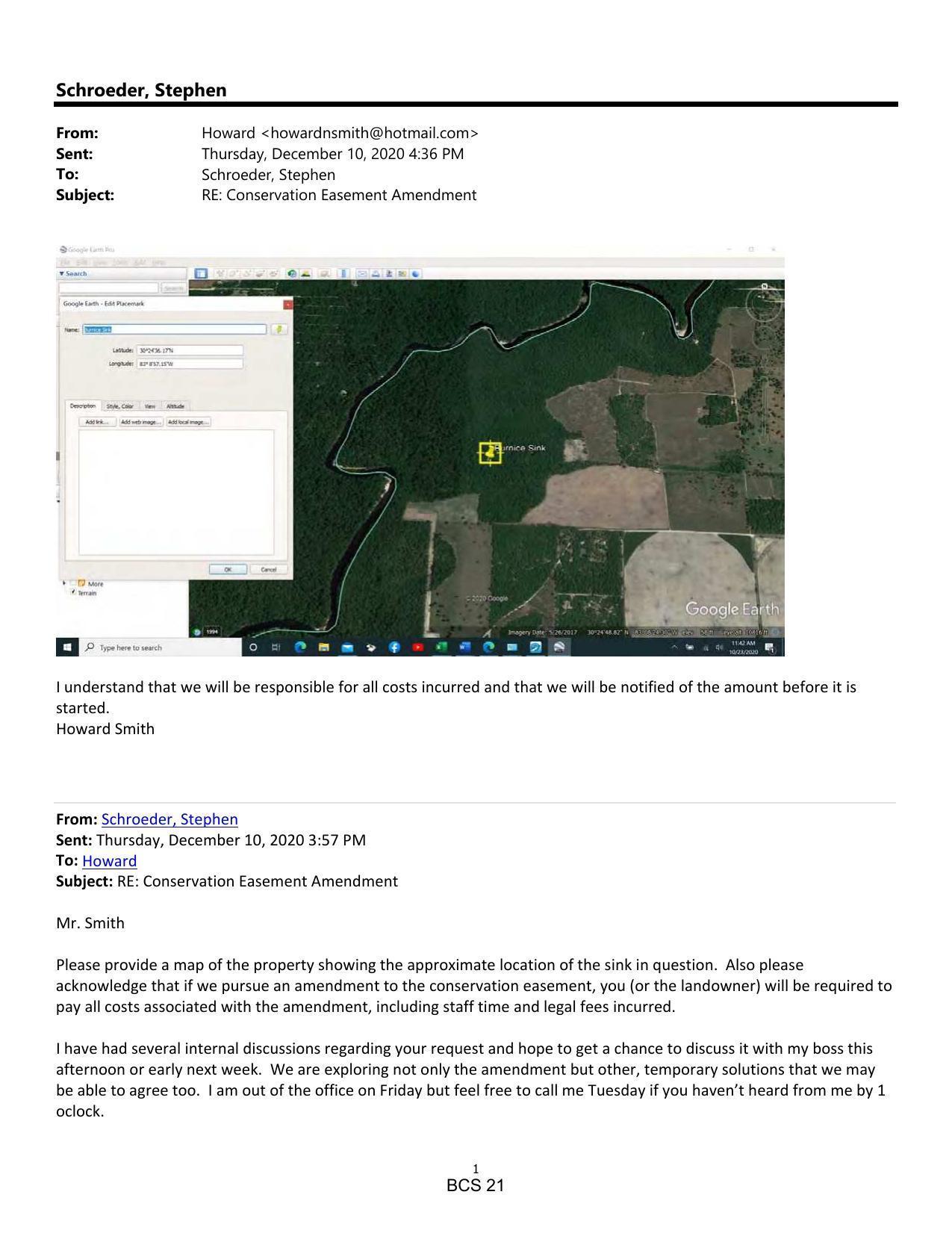This screenshot has height=1233, width=952.
Task: Click the Cortana circle on the taskbar
Action: (x=254, y=647)
